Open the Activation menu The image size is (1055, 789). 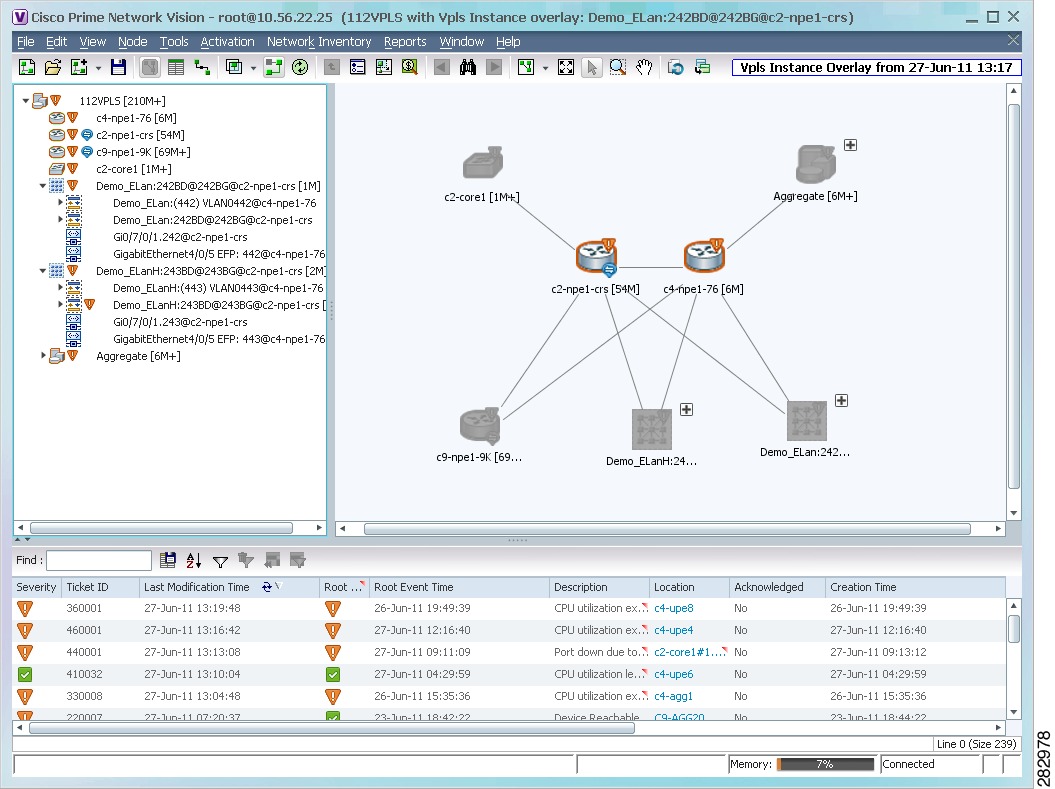[x=227, y=42]
